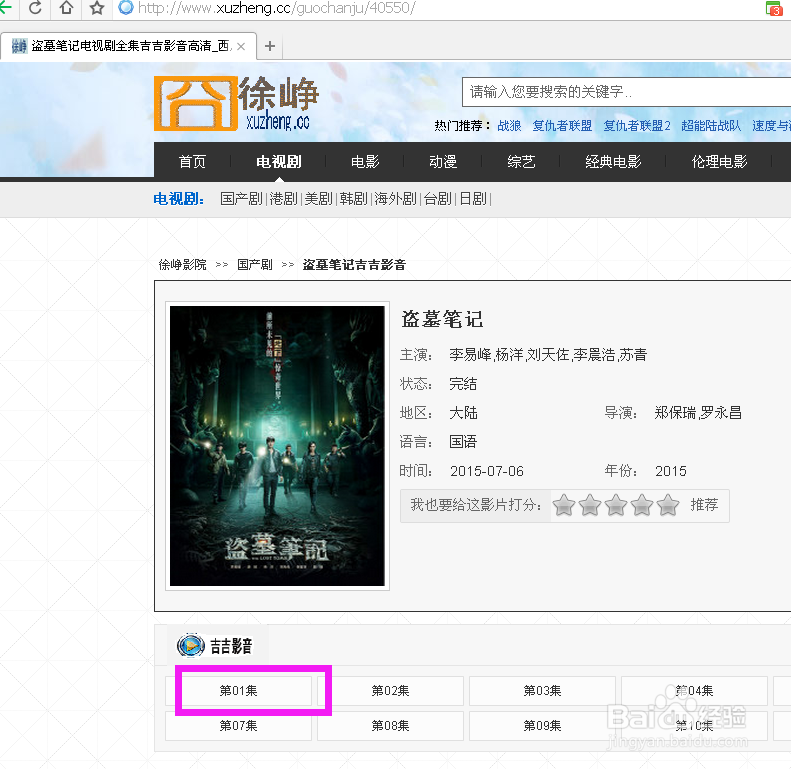Open the 港剧 subcategory
The image size is (791, 769).
pyautogui.click(x=284, y=199)
